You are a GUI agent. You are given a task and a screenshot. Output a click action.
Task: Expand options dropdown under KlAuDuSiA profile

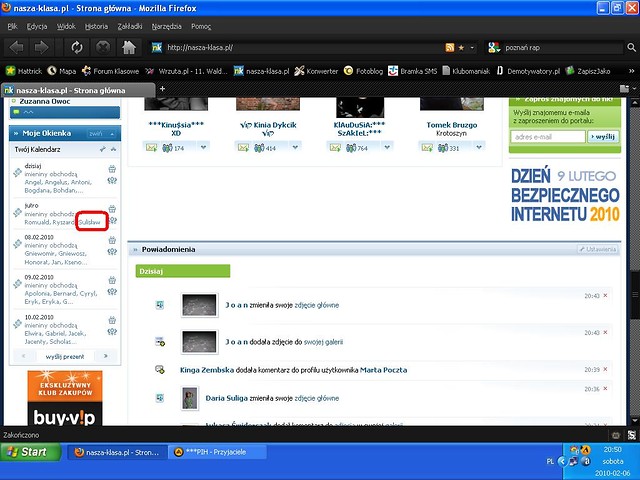coord(387,147)
